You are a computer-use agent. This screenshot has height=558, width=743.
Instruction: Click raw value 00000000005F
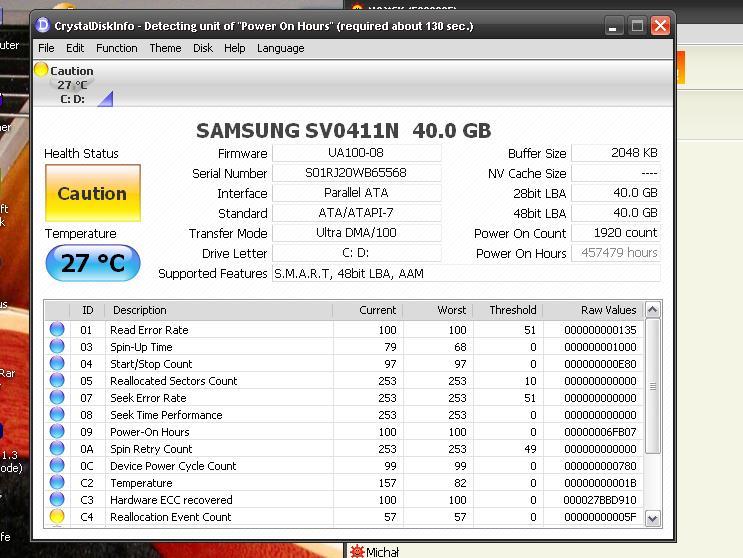[x=600, y=517]
